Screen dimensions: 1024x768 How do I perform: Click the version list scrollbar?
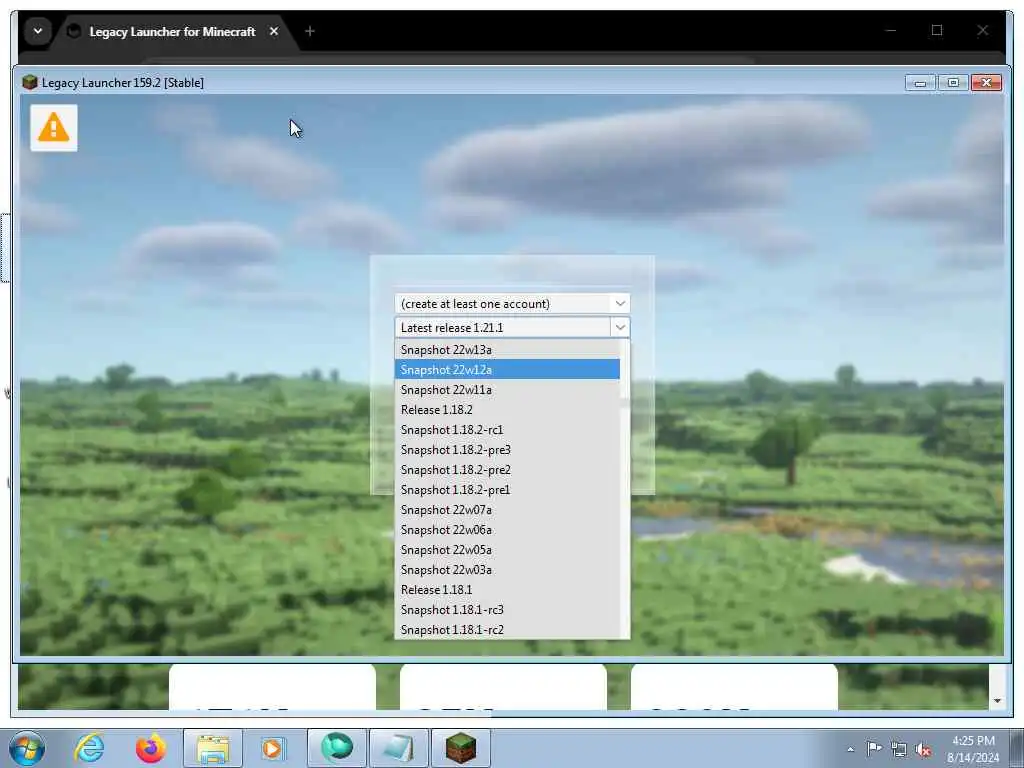[x=625, y=488]
